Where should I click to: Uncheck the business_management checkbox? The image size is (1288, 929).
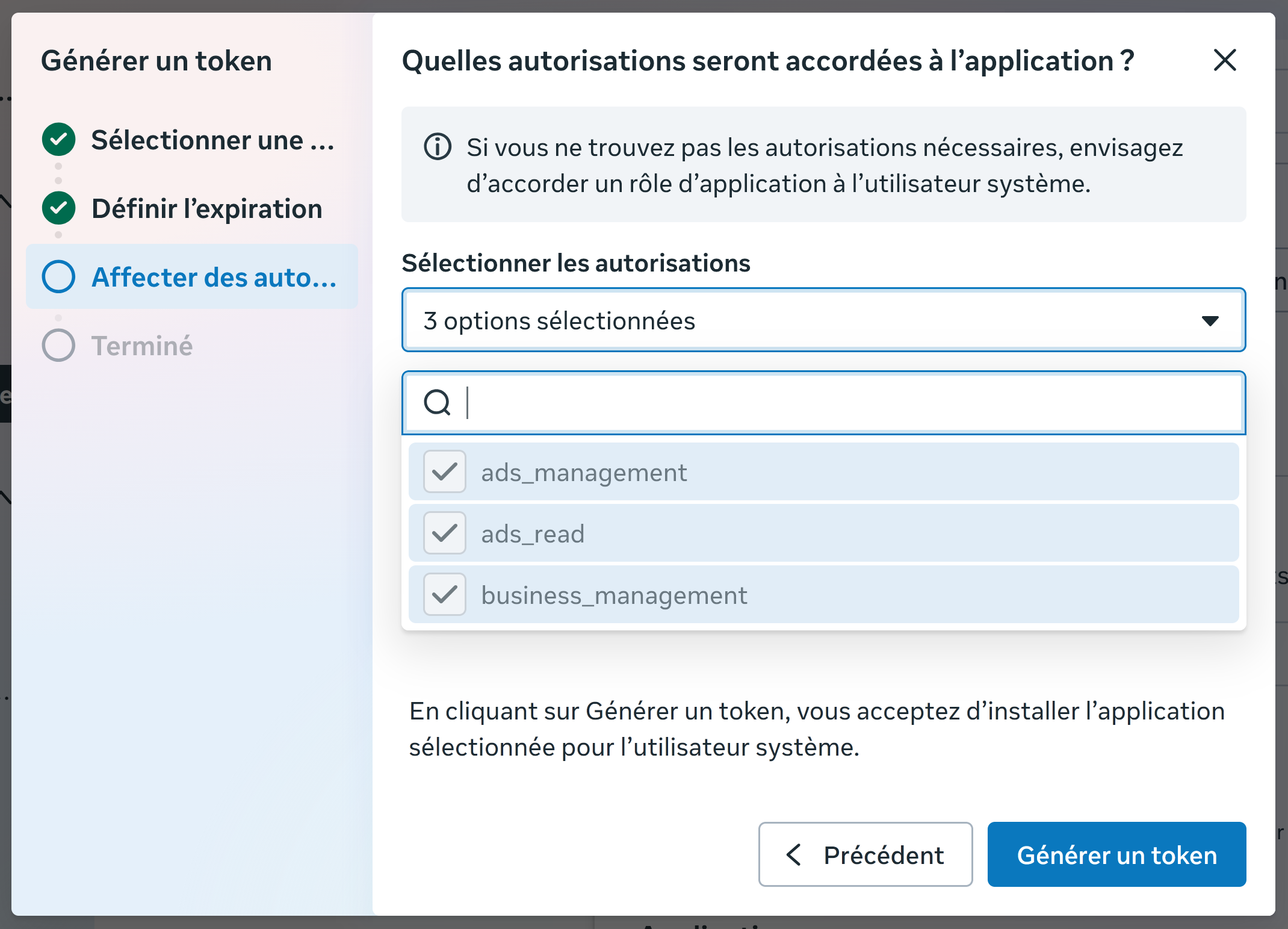[444, 594]
